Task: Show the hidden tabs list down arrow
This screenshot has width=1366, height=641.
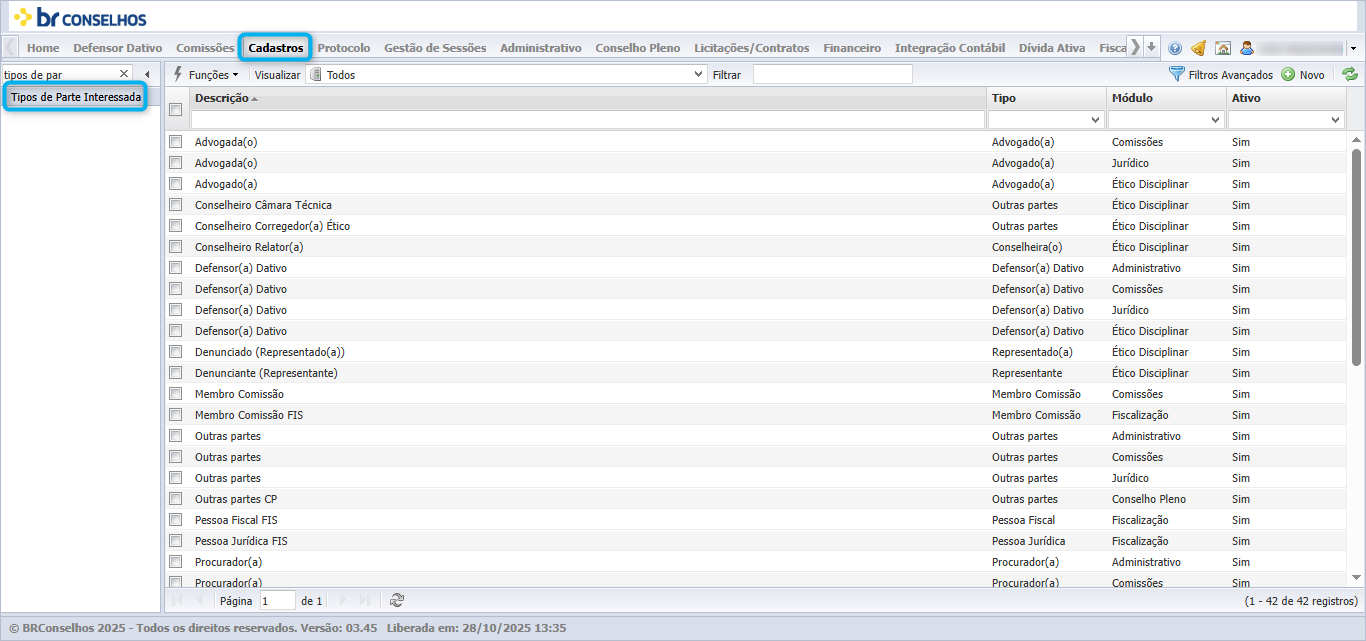Action: pos(1152,47)
